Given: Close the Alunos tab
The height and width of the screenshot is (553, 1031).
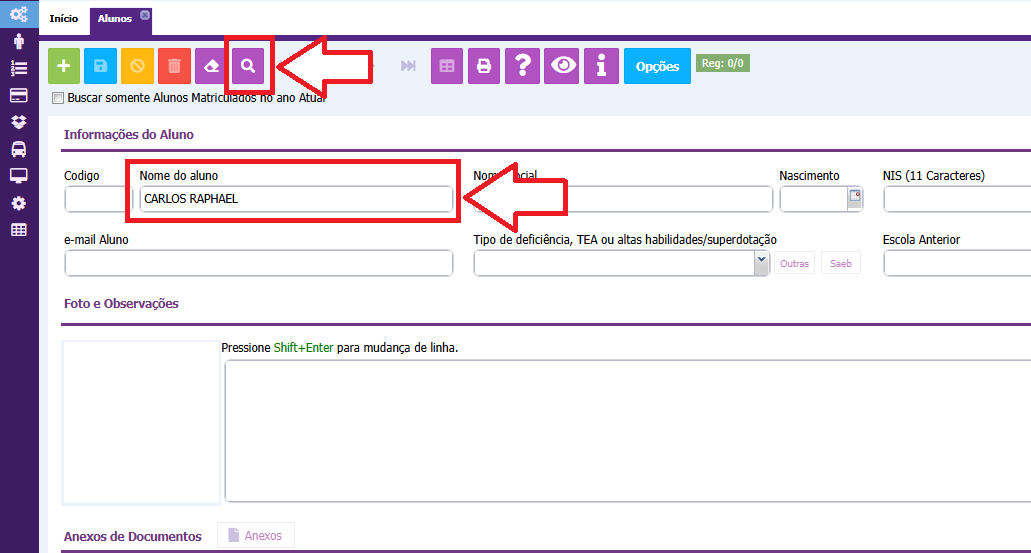Looking at the screenshot, I should coord(145,15).
